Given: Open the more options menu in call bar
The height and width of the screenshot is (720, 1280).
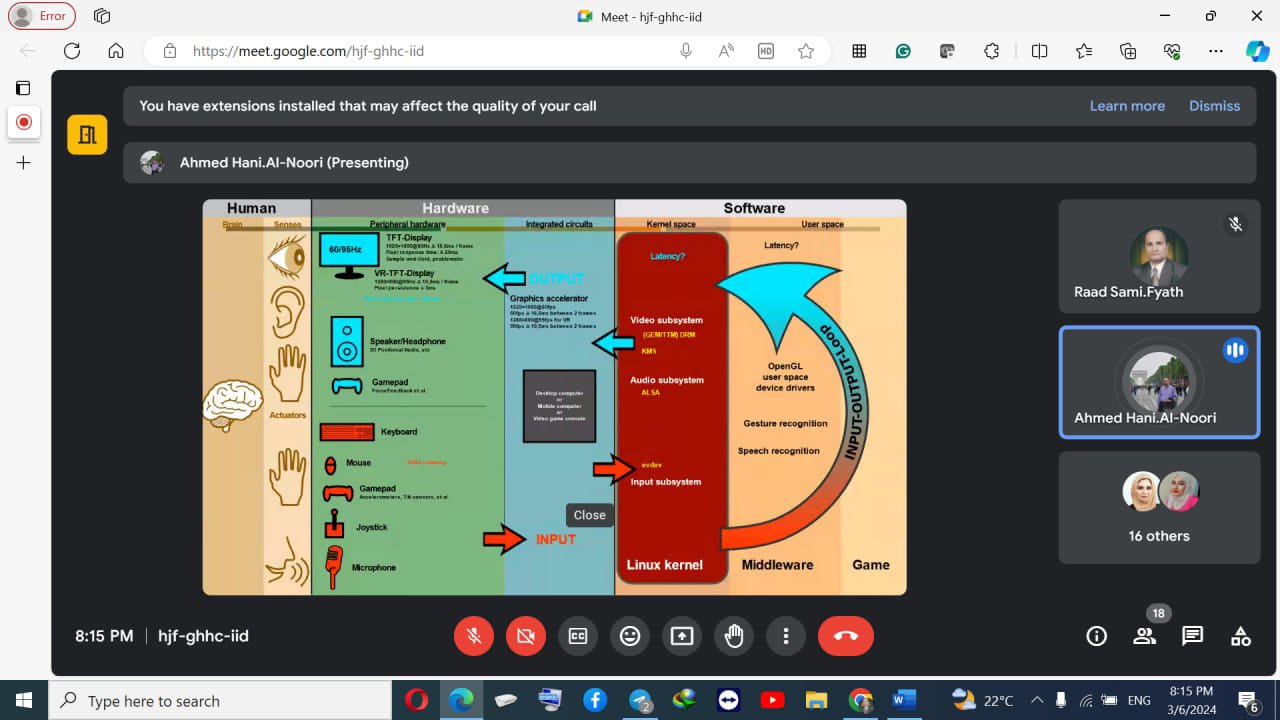Looking at the screenshot, I should (x=786, y=636).
